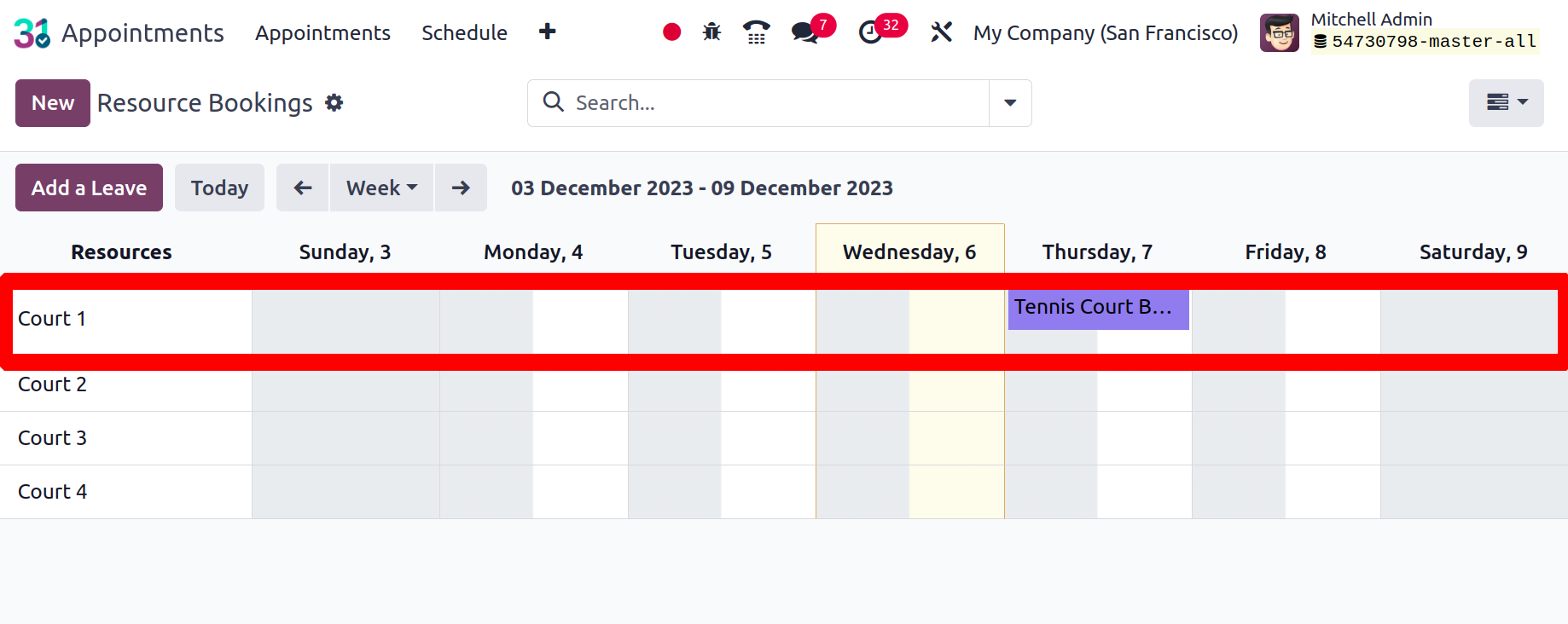This screenshot has height=624, width=1568.
Task: Click the red recording dot icon
Action: coord(671,32)
